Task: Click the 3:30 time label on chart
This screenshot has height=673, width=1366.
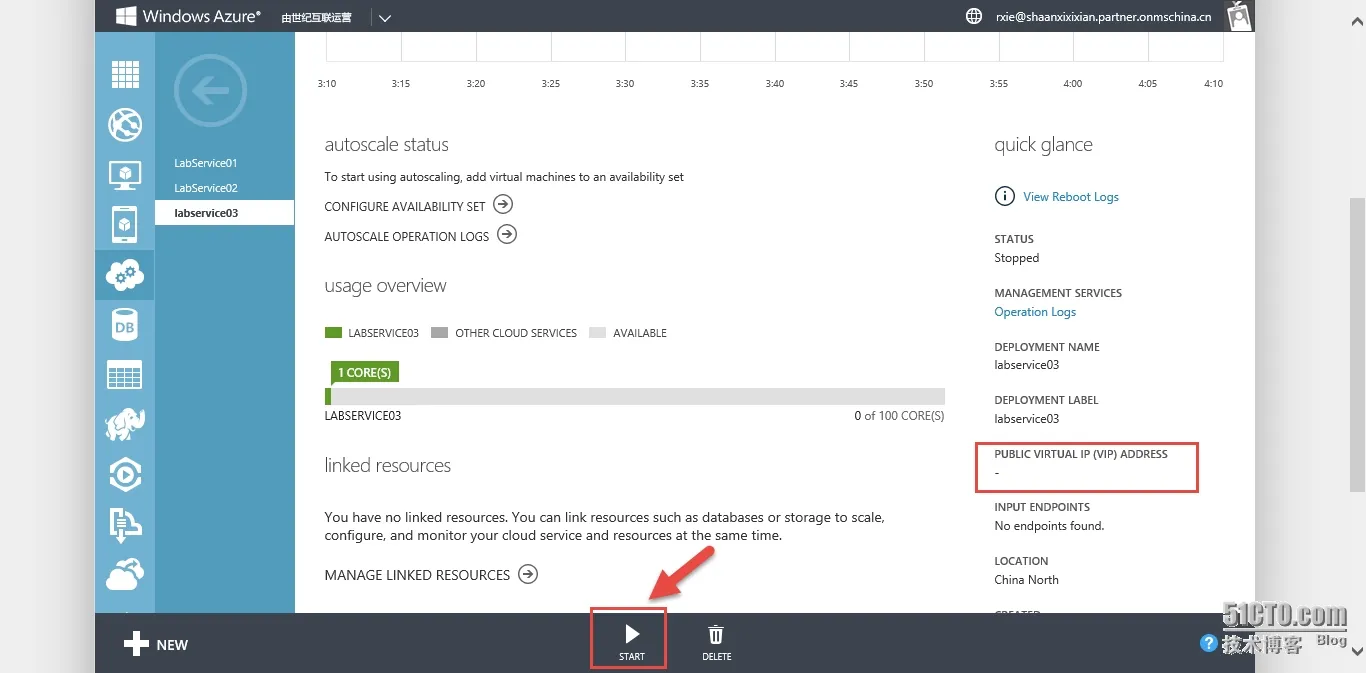Action: click(624, 84)
